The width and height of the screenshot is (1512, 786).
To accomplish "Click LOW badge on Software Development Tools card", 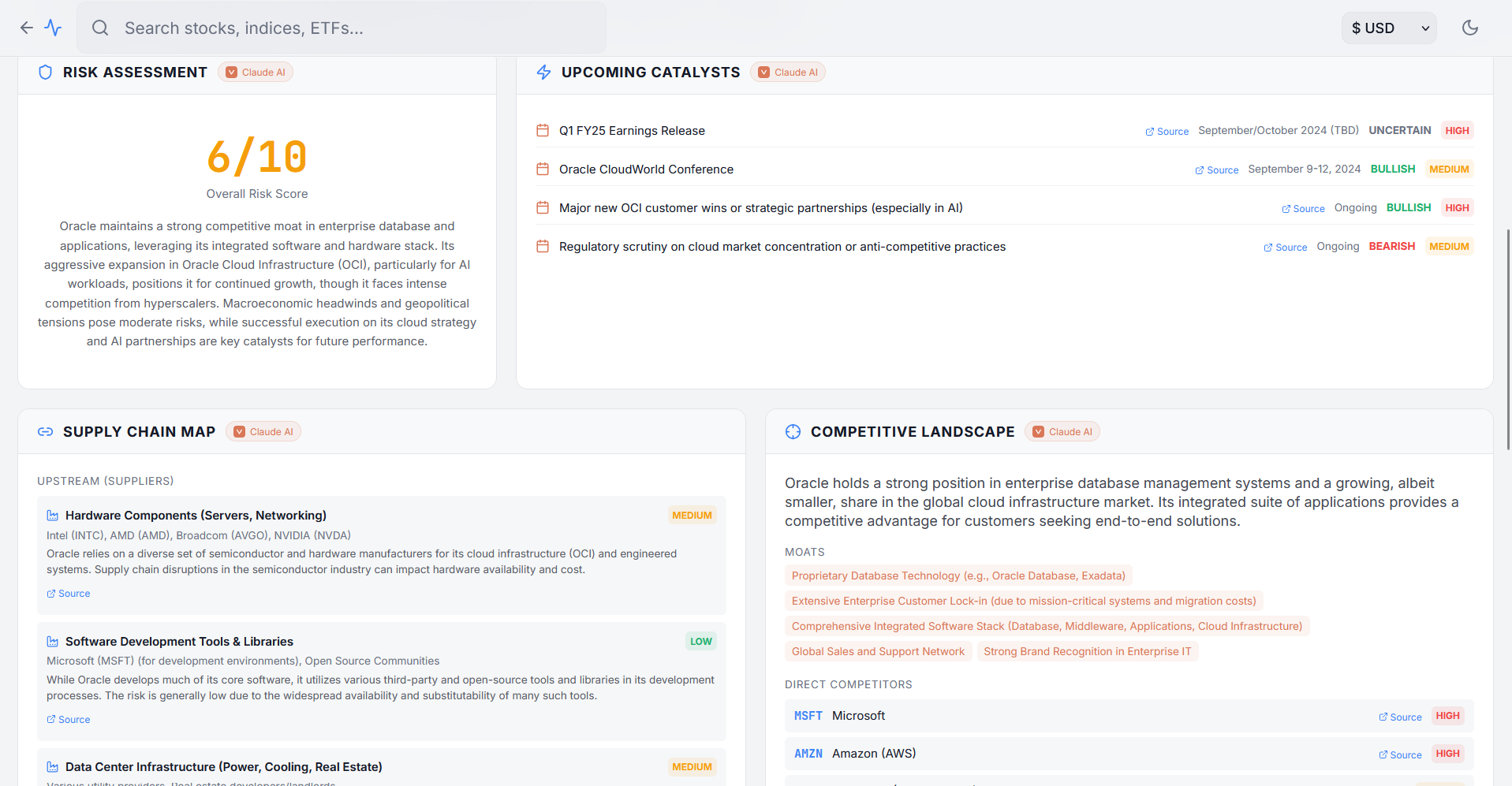I will click(700, 642).
